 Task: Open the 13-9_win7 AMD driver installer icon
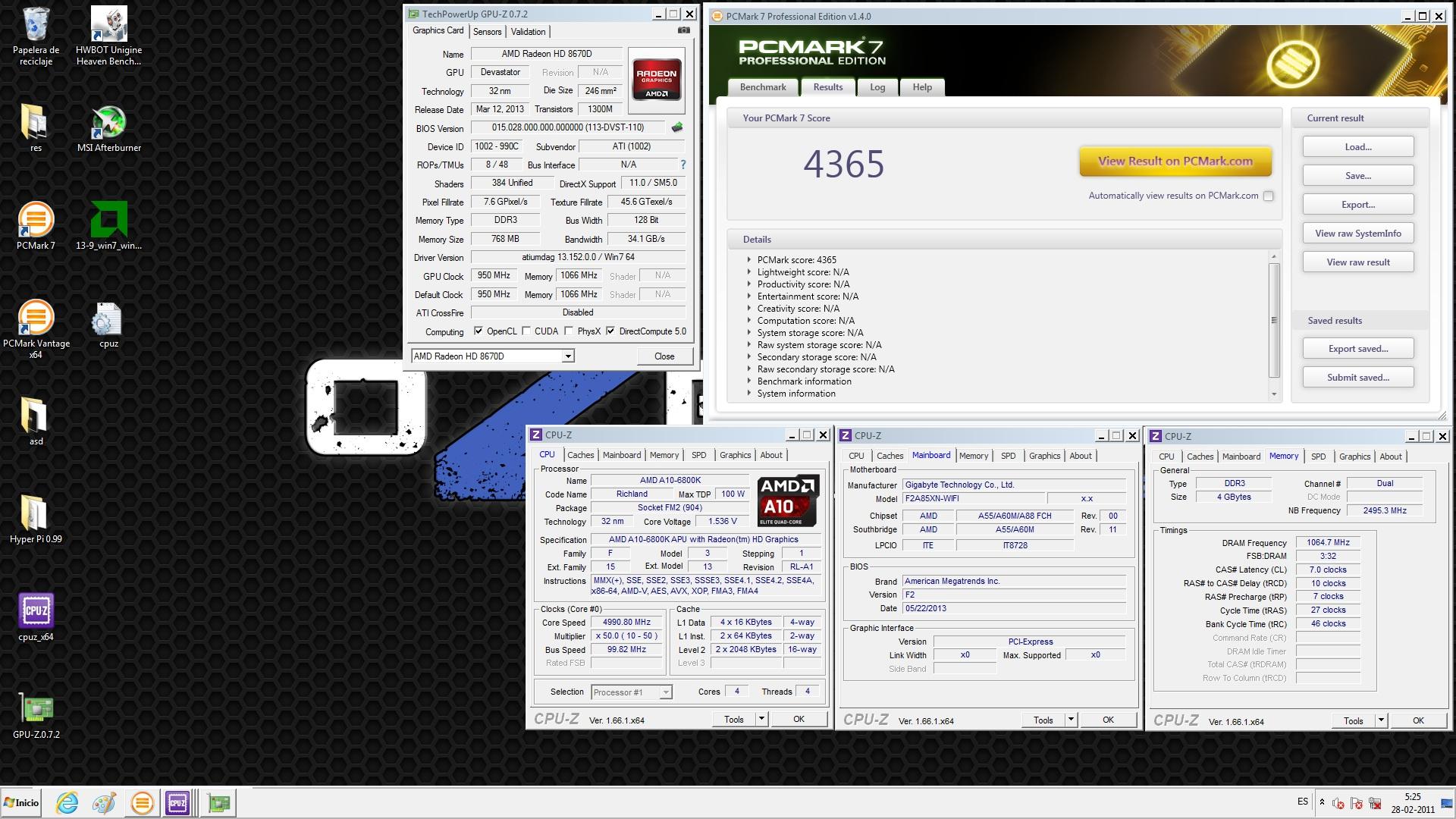click(108, 225)
